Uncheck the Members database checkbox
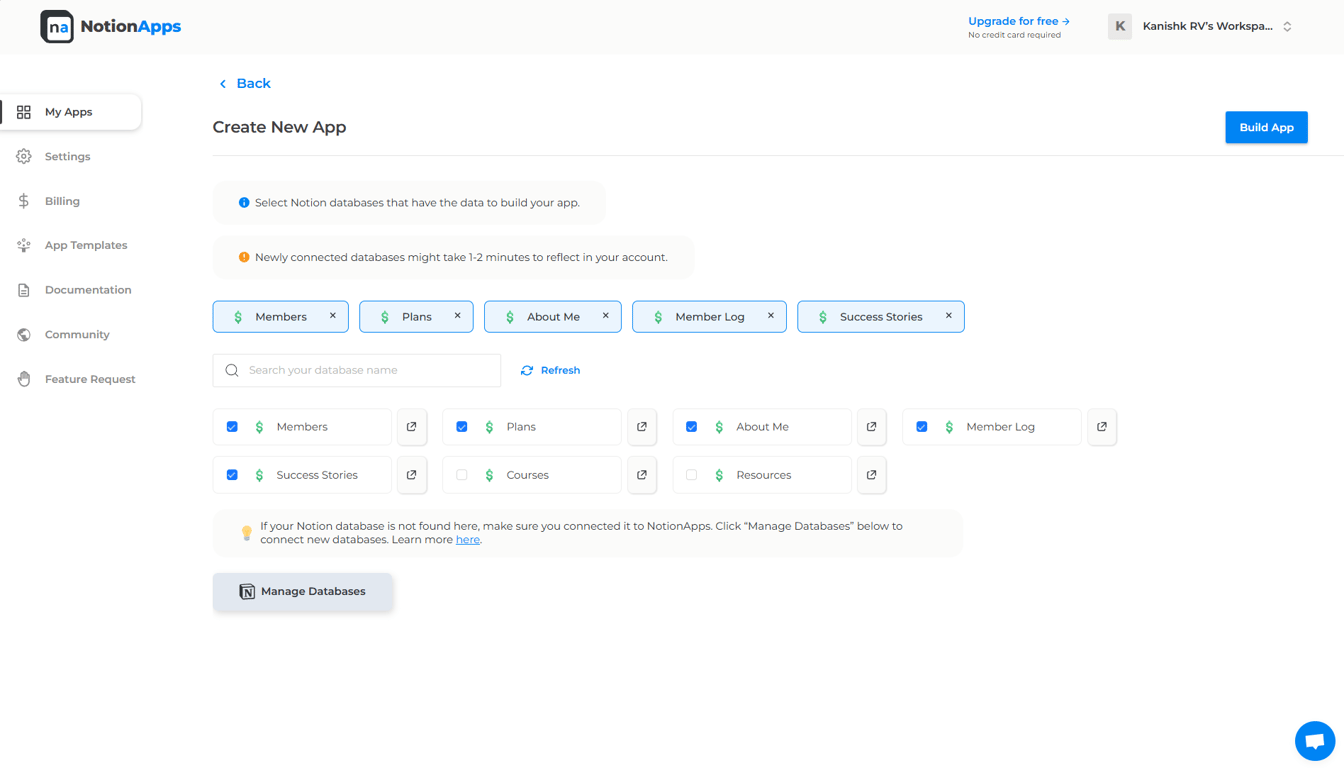Image resolution: width=1344 pixels, height=768 pixels. [232, 427]
